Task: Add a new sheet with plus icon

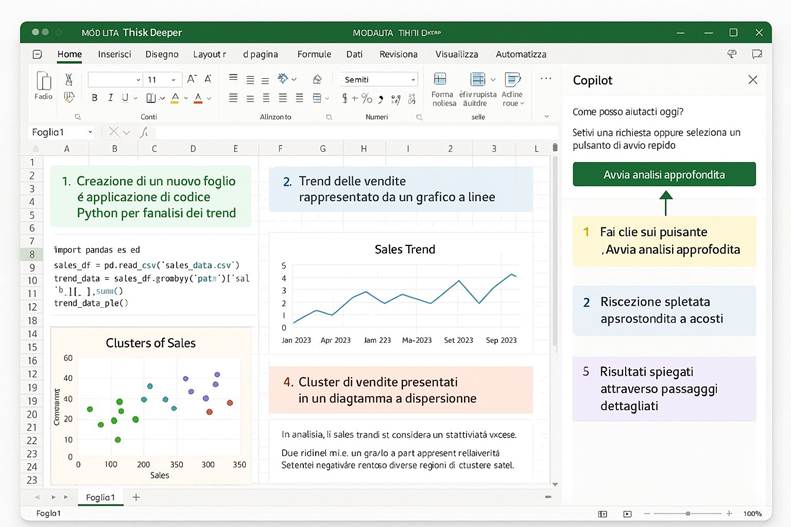Action: pyautogui.click(x=136, y=497)
